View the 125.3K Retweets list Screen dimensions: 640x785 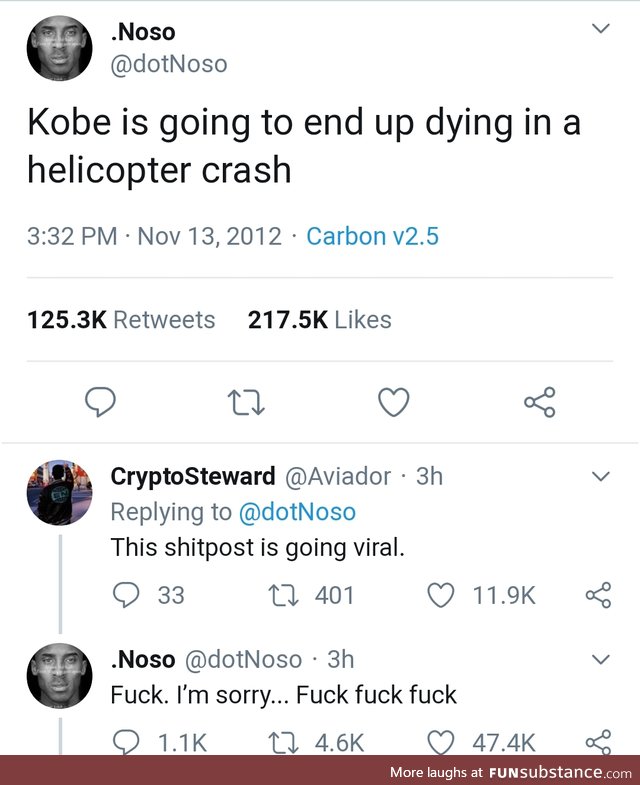(121, 320)
